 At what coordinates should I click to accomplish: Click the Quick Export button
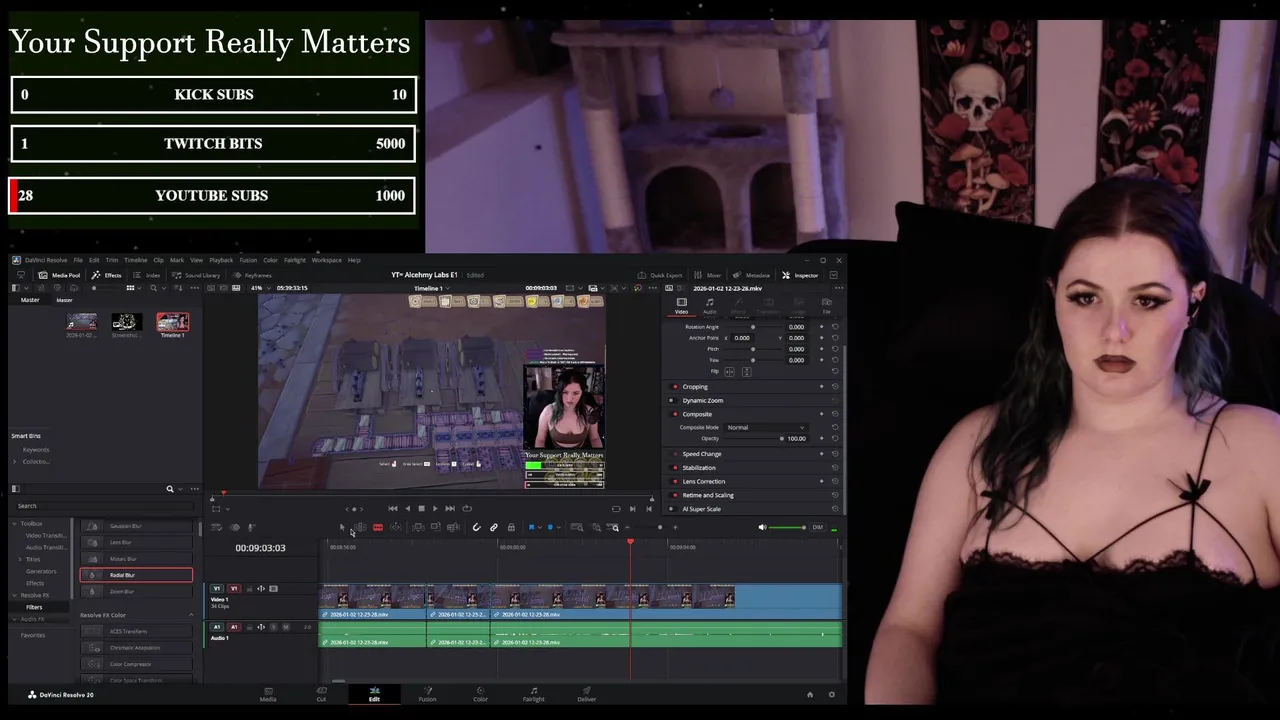(x=660, y=275)
